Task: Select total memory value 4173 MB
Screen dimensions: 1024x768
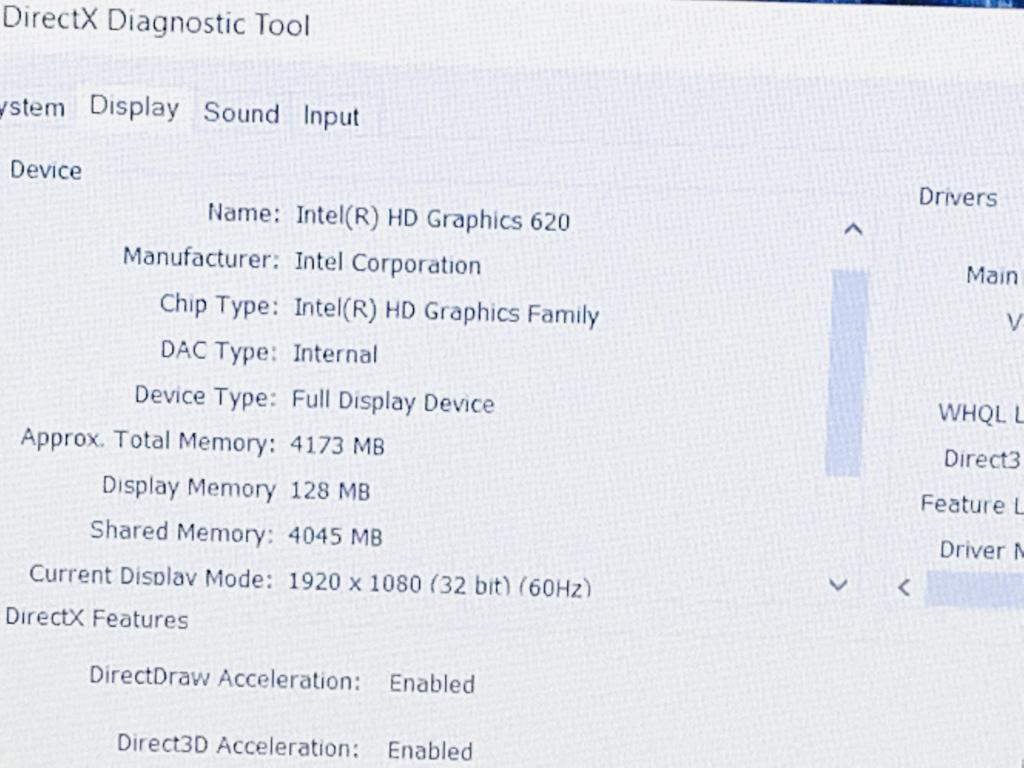Action: pyautogui.click(x=337, y=445)
